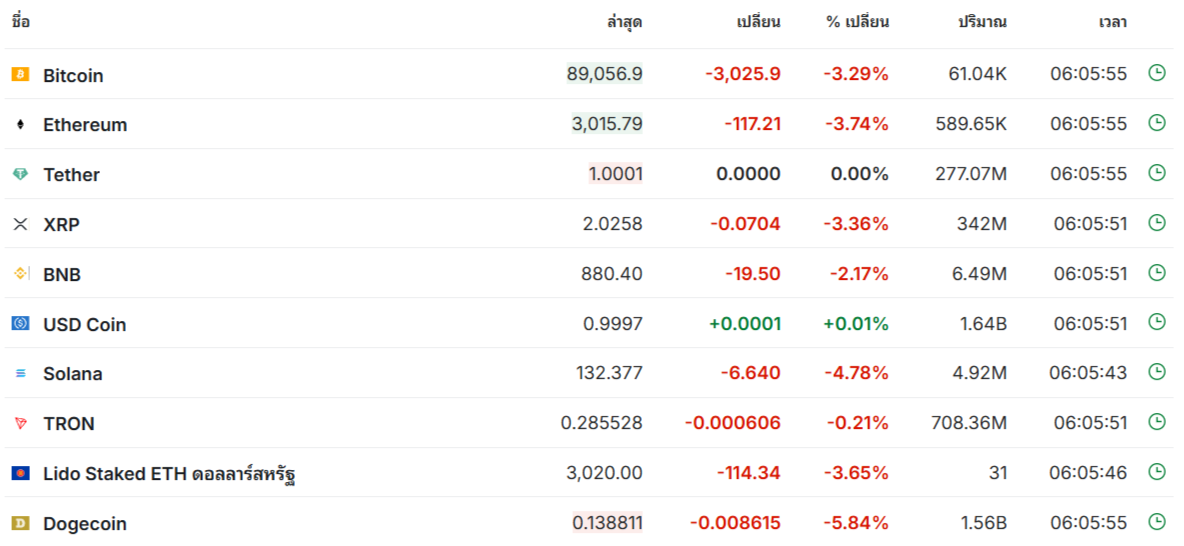Open the Bitcoin link
1184x546 pixels.
(x=73, y=75)
